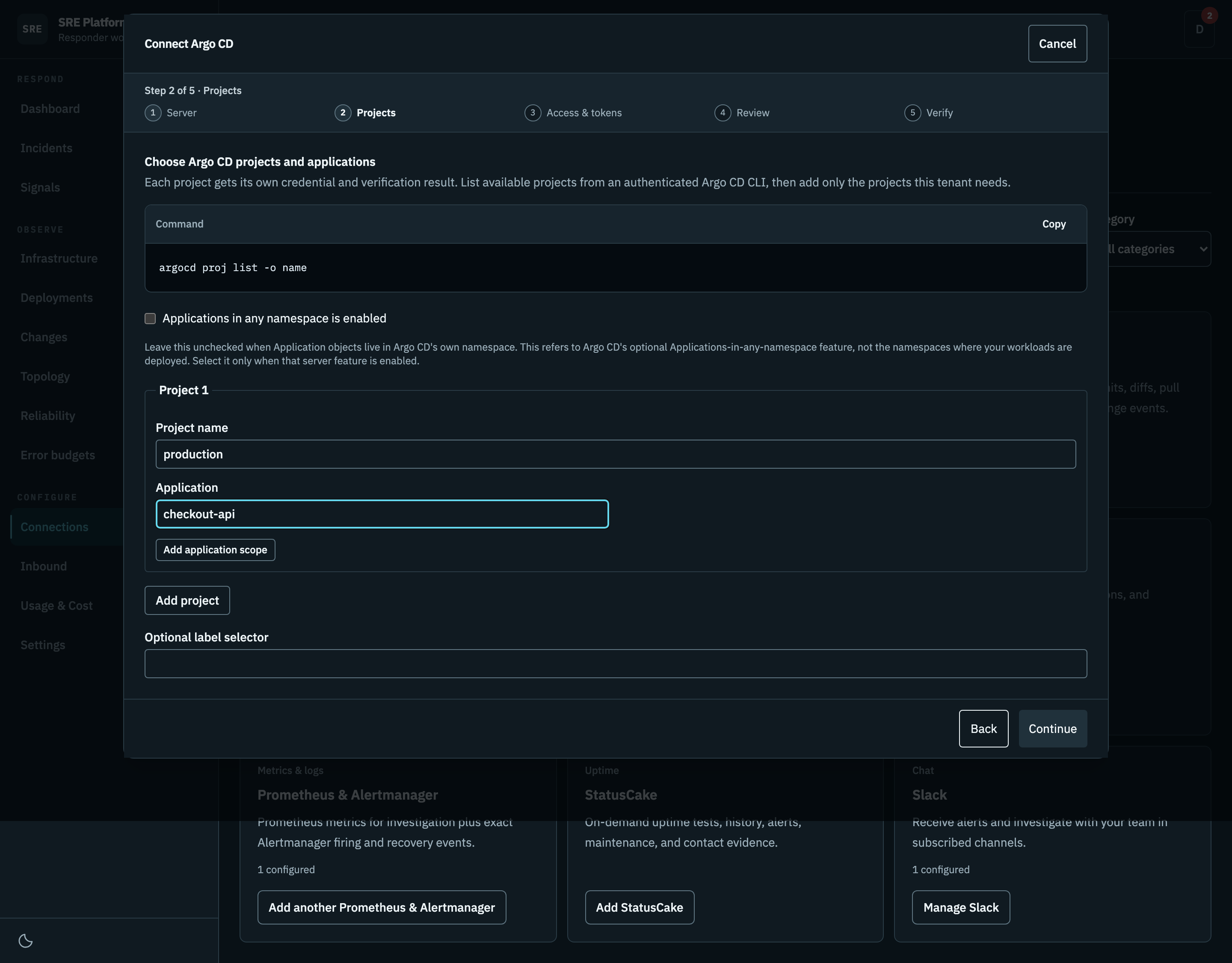Click the Add StatusCake button
1232x963 pixels.
[x=639, y=907]
